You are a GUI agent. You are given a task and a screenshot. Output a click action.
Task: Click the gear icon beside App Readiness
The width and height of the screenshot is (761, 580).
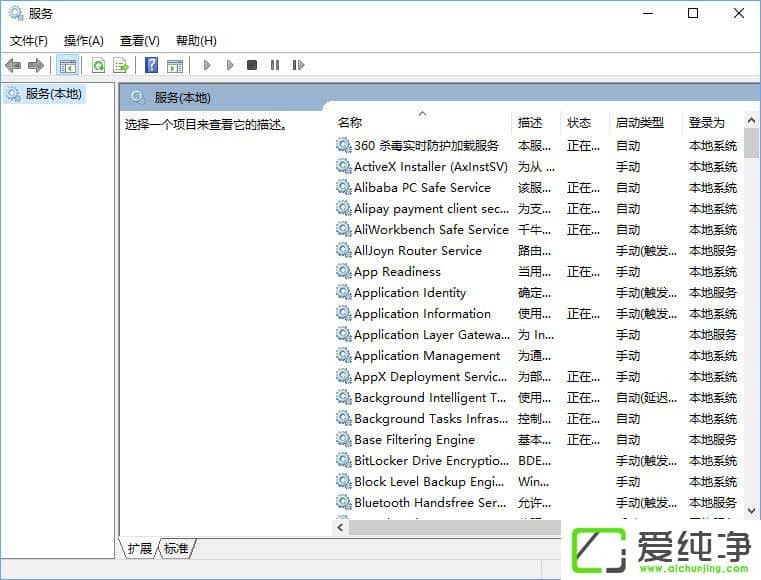pyautogui.click(x=344, y=271)
